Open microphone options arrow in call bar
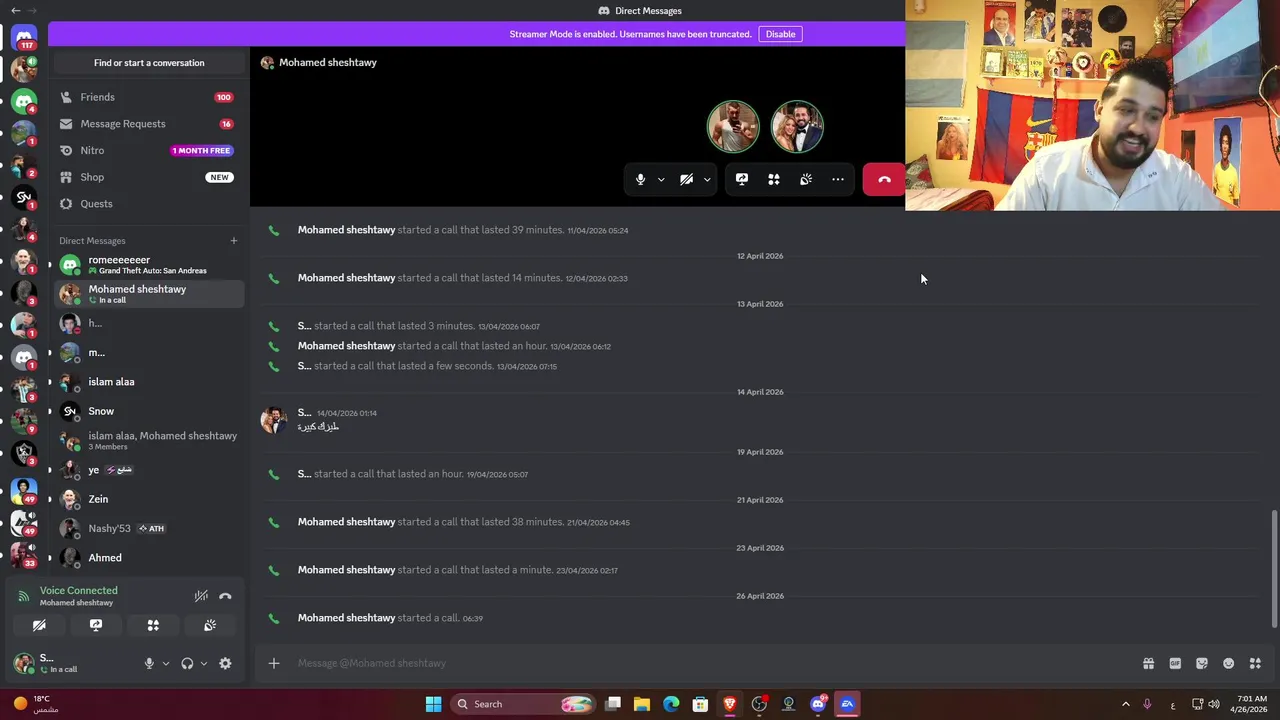Image resolution: width=1280 pixels, height=720 pixels. tap(661, 180)
